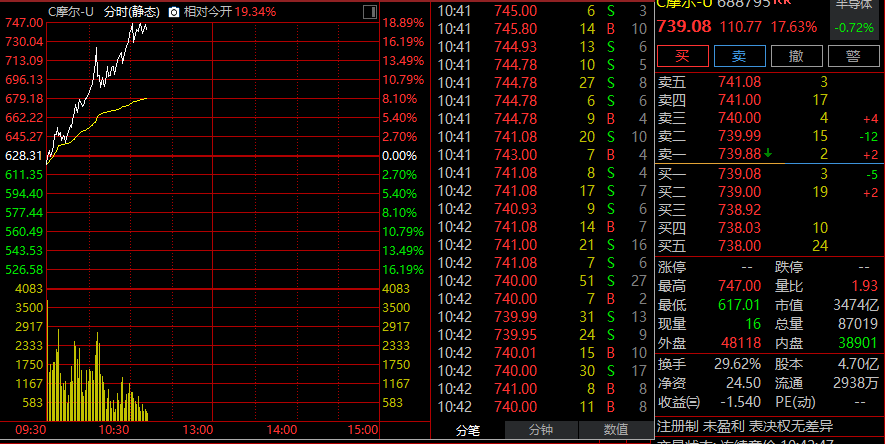Open the 数值 tab

click(615, 429)
